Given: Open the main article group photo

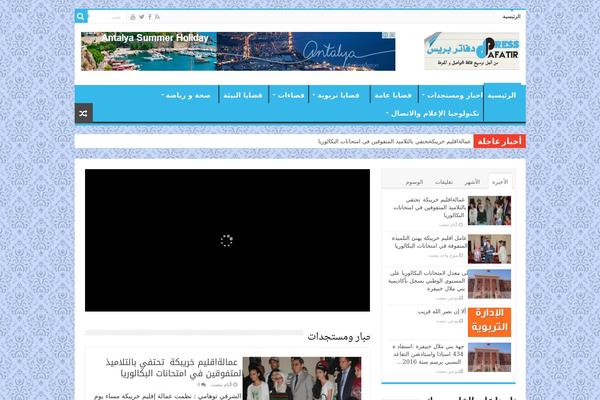Looking at the screenshot, I should 302,379.
